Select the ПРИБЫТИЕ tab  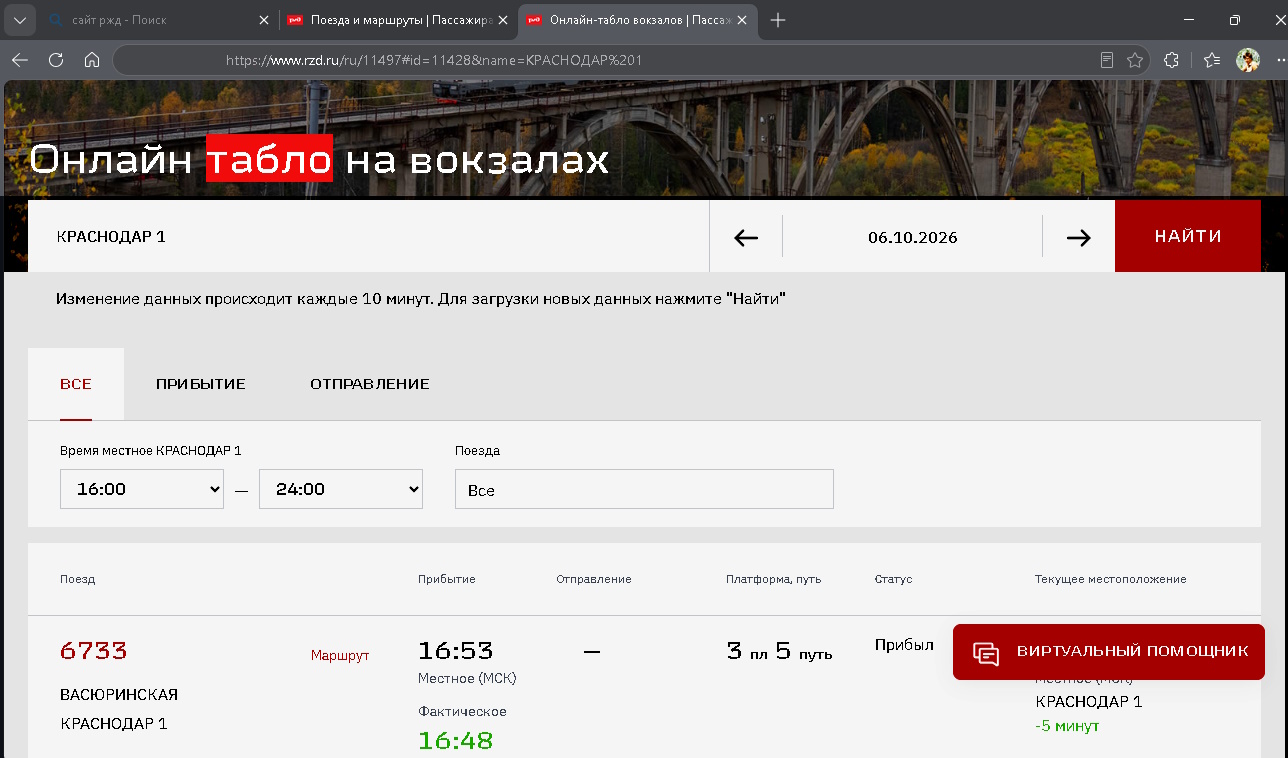click(x=201, y=384)
